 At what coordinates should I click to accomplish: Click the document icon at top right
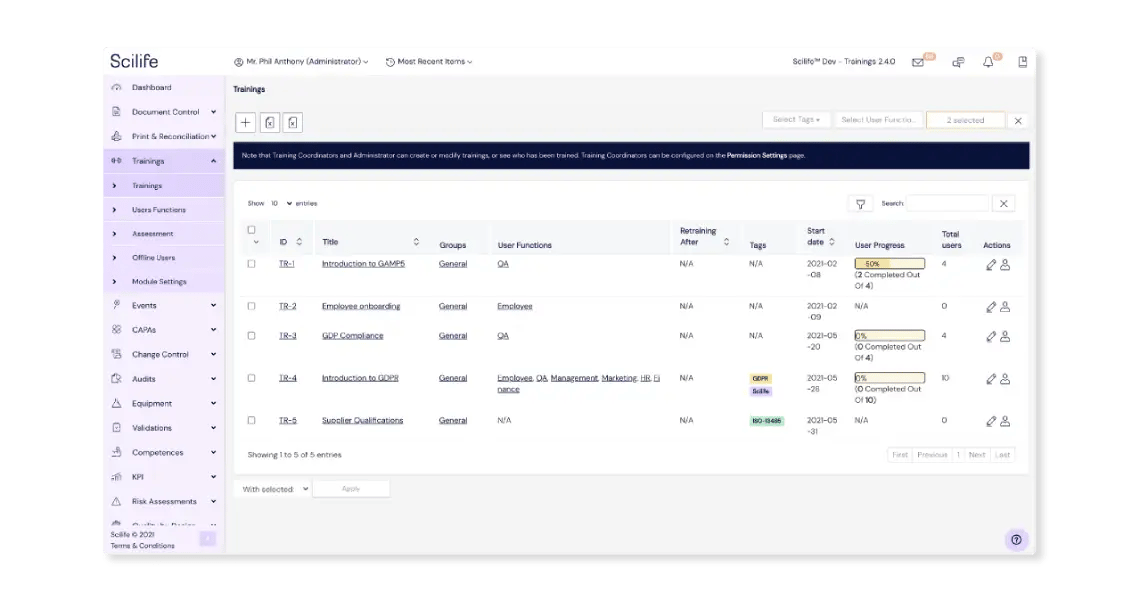pos(1022,62)
